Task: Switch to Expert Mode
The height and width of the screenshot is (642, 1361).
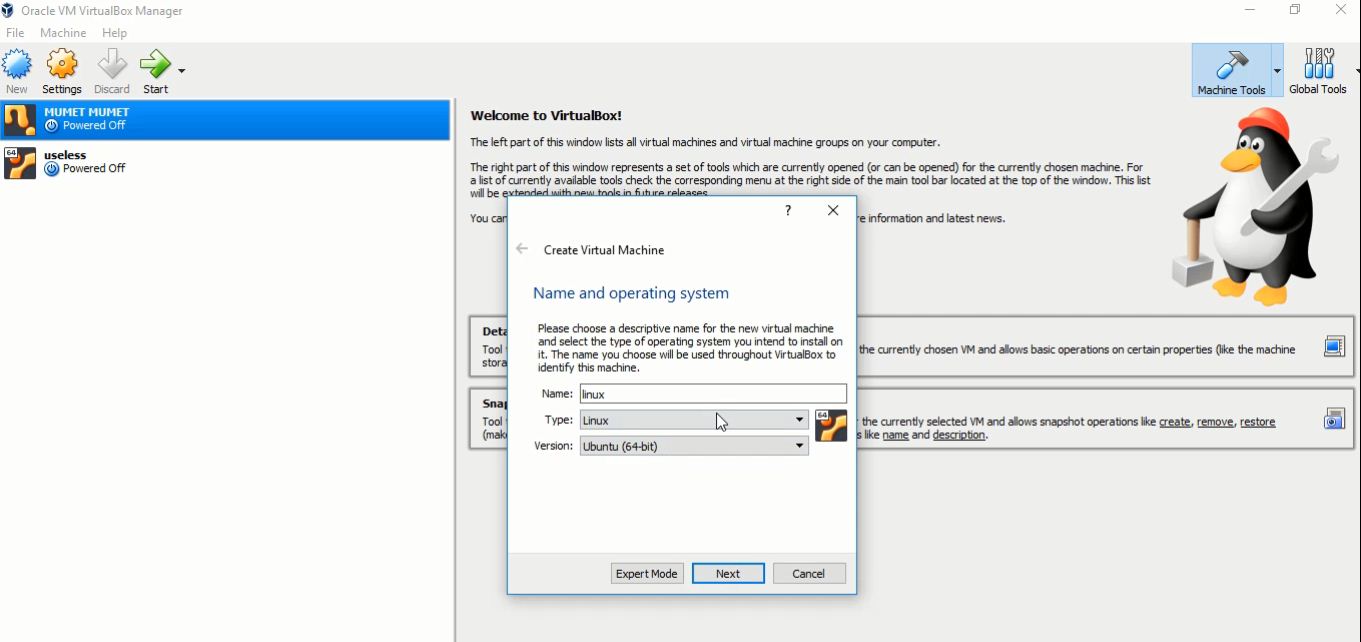Action: click(x=647, y=573)
